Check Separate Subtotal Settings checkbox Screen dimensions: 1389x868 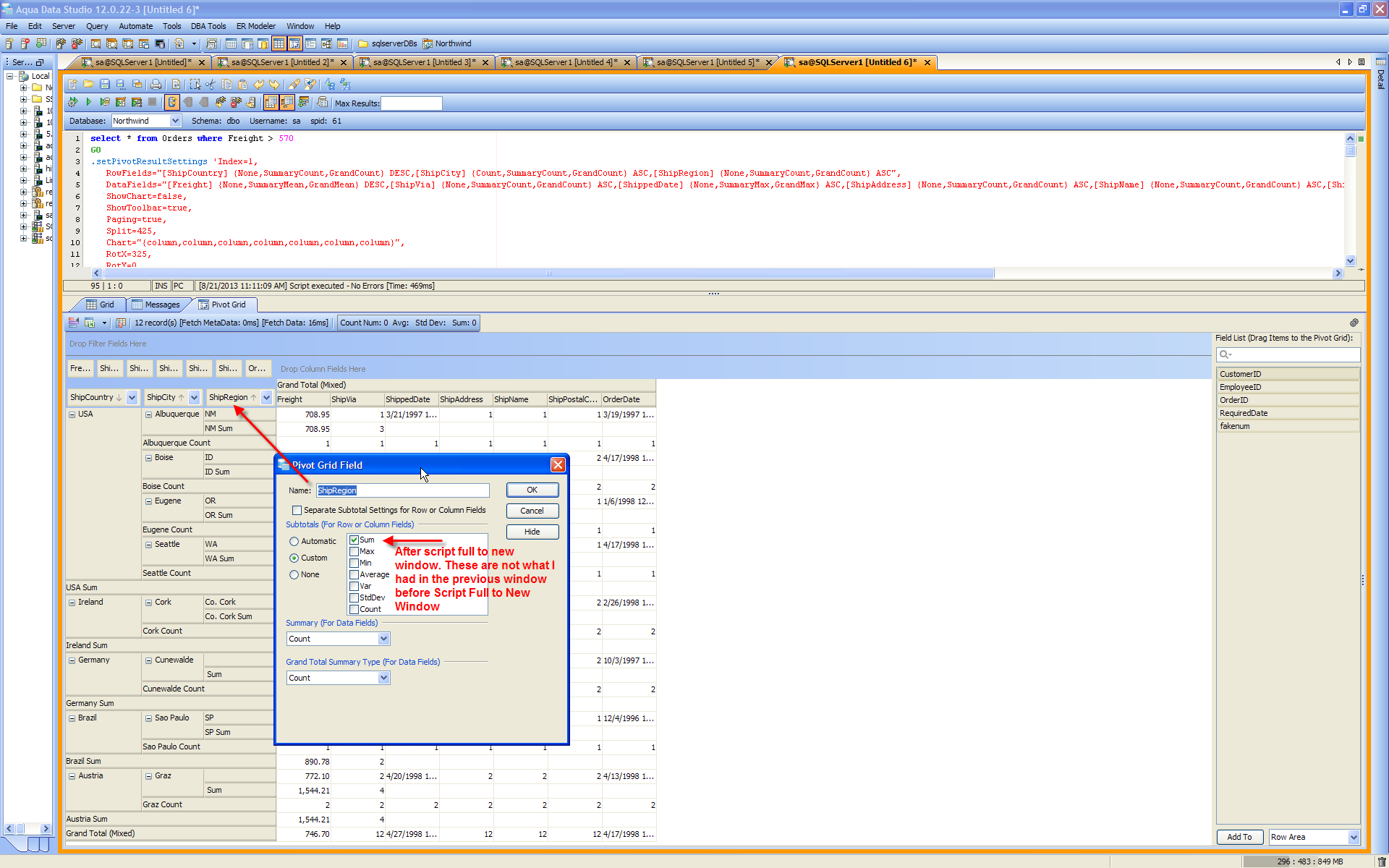297,510
